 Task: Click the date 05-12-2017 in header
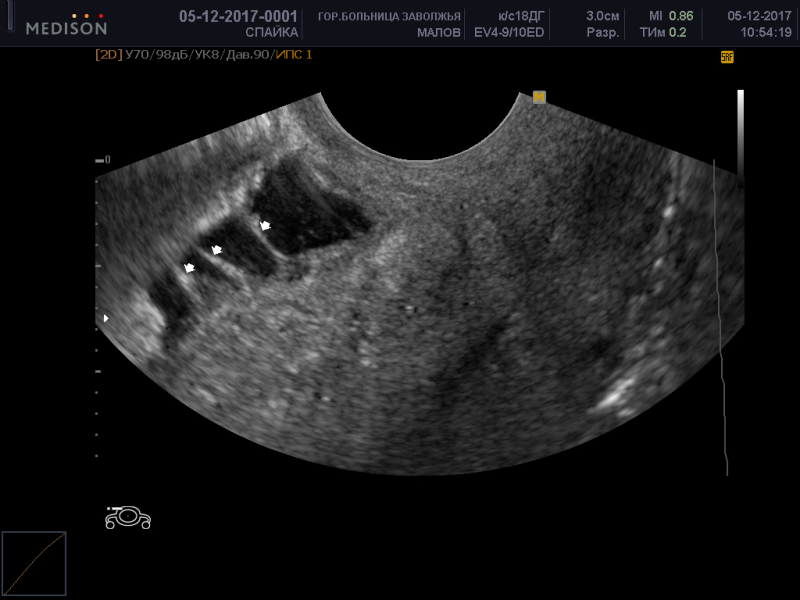[759, 16]
